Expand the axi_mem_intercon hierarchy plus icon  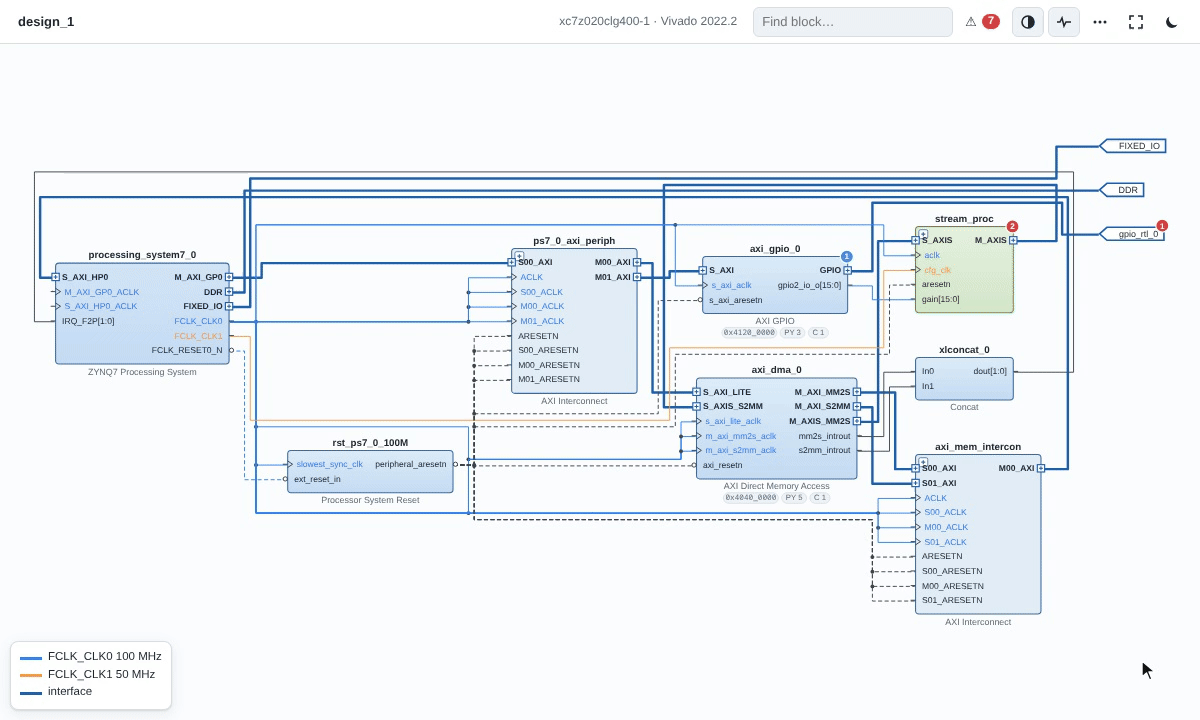coord(922,462)
